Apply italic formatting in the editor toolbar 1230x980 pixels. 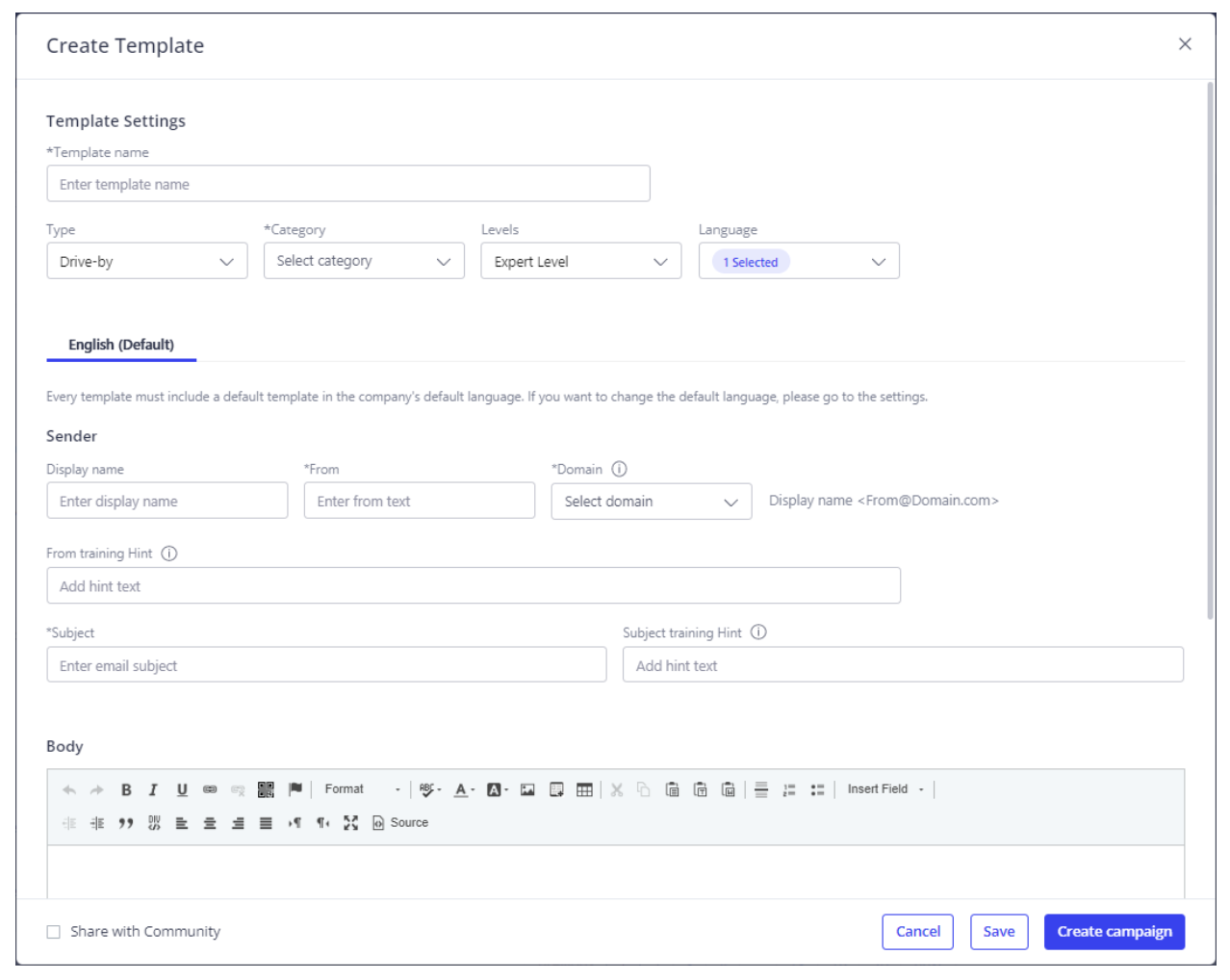pyautogui.click(x=153, y=789)
